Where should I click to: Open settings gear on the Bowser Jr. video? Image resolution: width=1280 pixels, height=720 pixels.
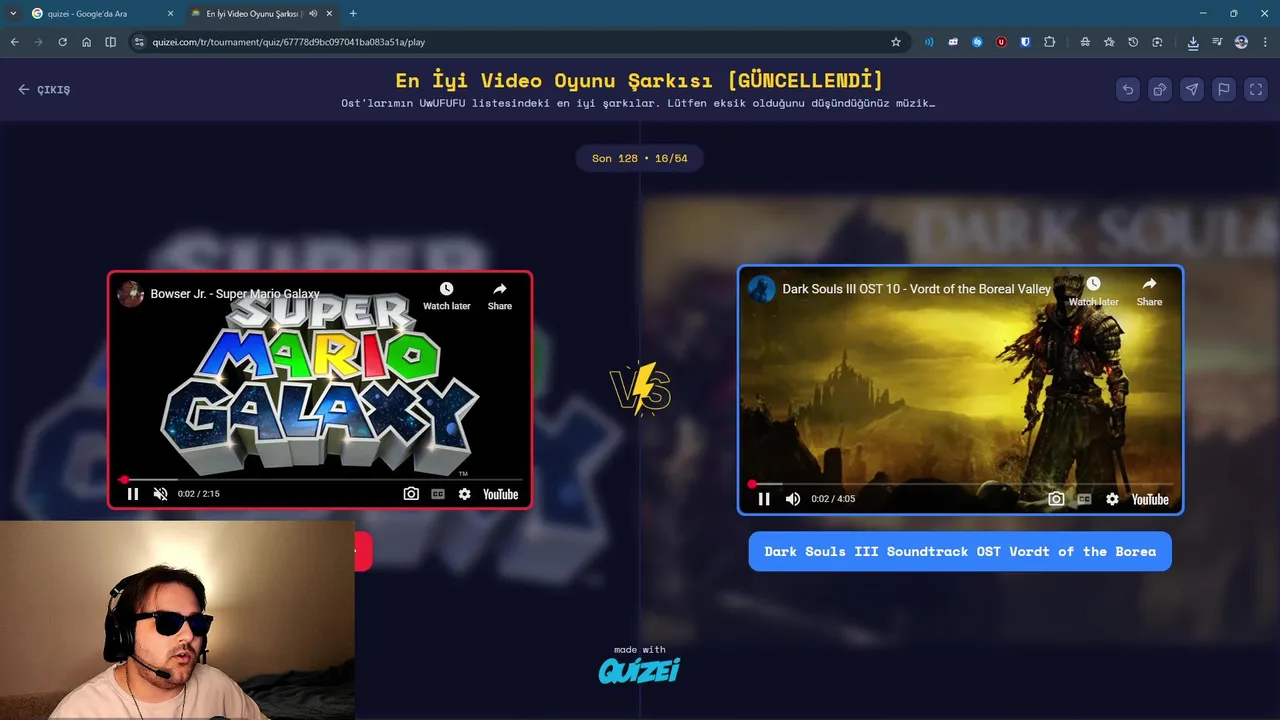click(x=464, y=494)
